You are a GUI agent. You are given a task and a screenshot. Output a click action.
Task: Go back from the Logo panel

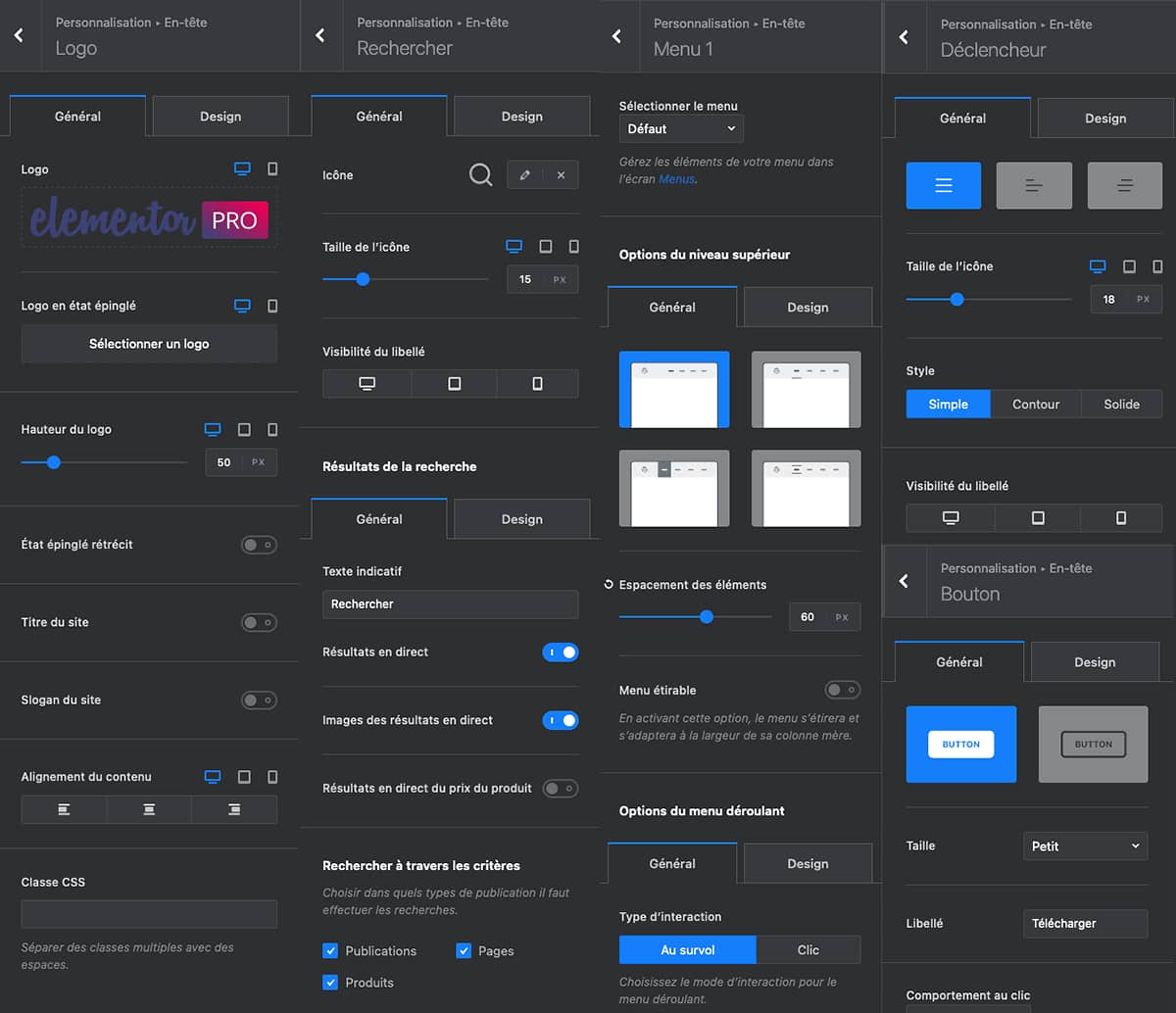[x=19, y=35]
